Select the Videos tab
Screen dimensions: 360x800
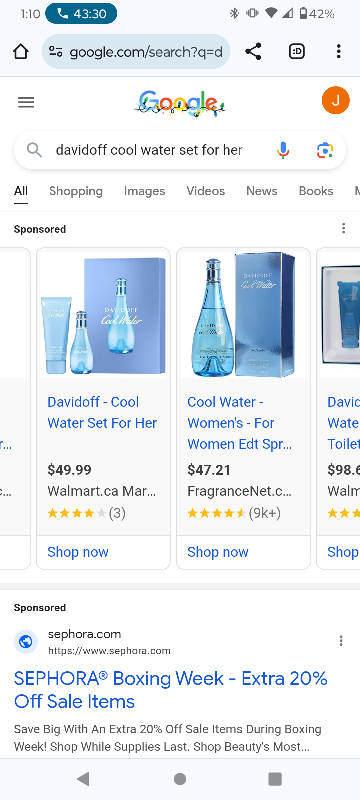tap(205, 191)
